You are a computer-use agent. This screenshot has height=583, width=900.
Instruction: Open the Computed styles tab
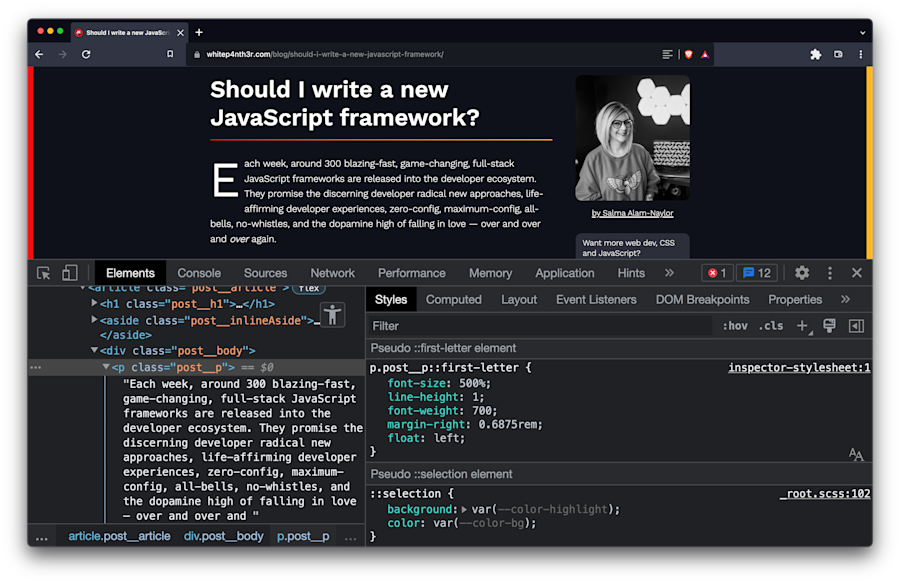point(454,299)
